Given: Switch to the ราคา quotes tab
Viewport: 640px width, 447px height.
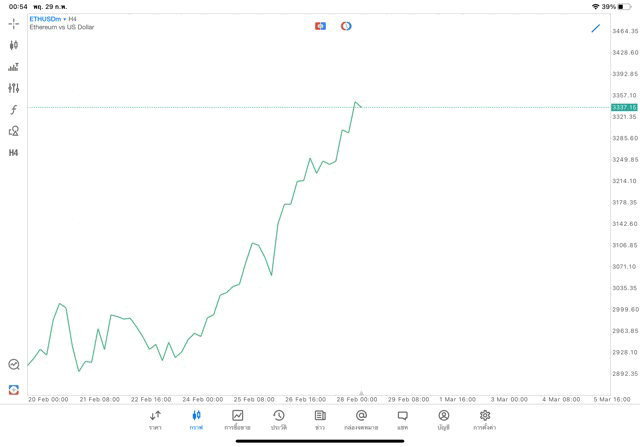Looking at the screenshot, I should pos(155,420).
